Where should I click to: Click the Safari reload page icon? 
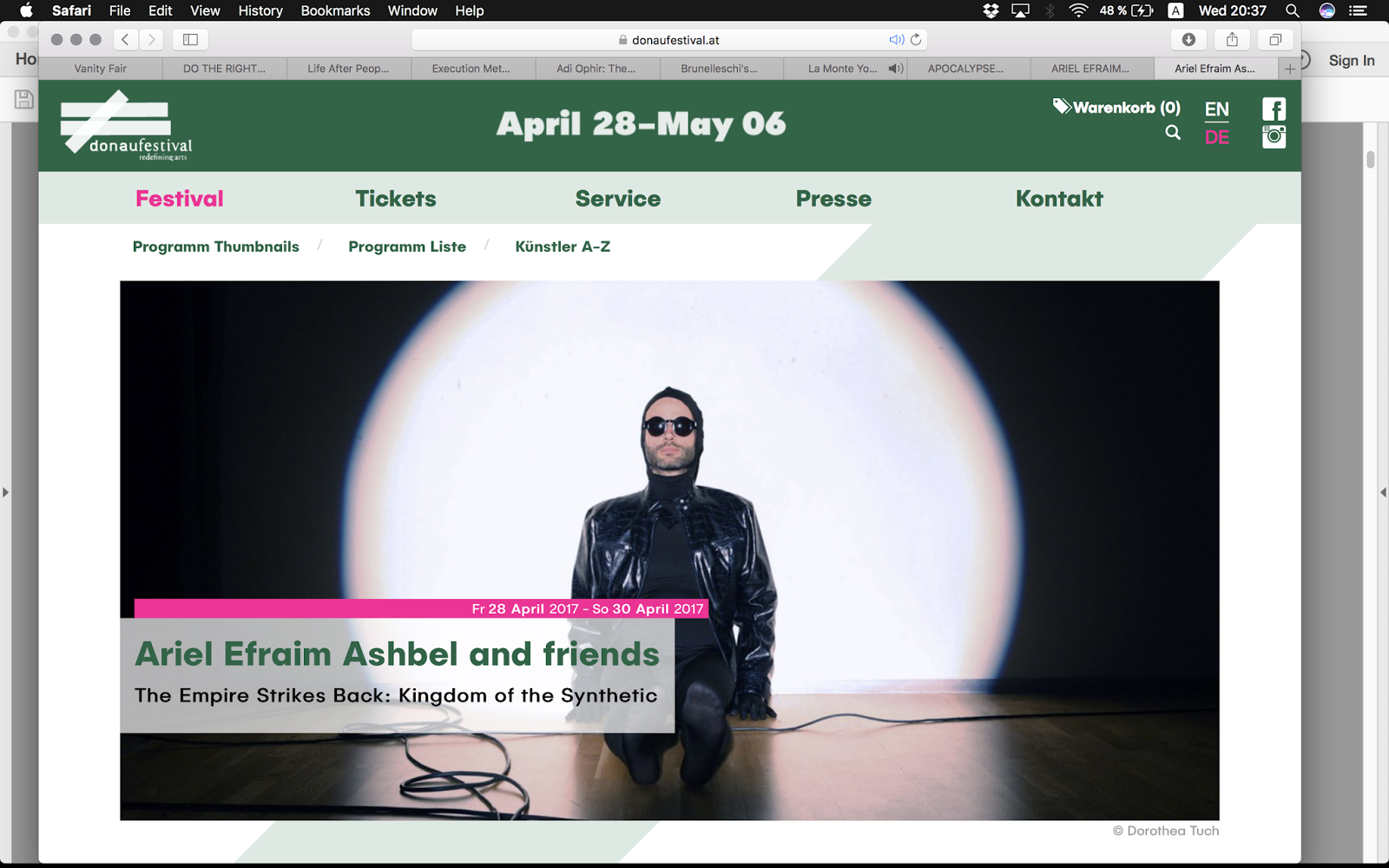pyautogui.click(x=916, y=40)
